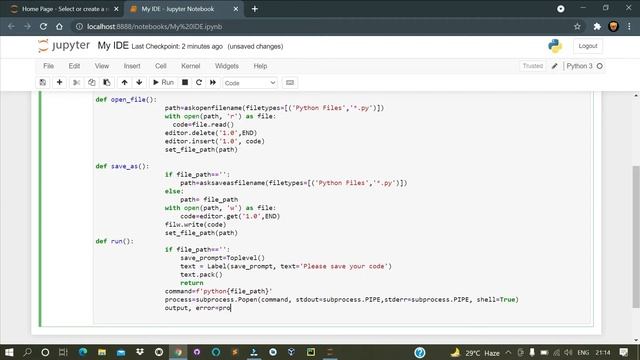Open the Widgets menu
Screen dimensions: 640x360
(227, 66)
